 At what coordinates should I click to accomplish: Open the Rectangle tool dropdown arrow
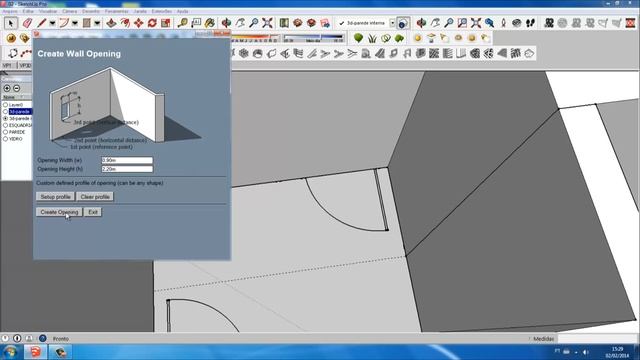pos(97,23)
